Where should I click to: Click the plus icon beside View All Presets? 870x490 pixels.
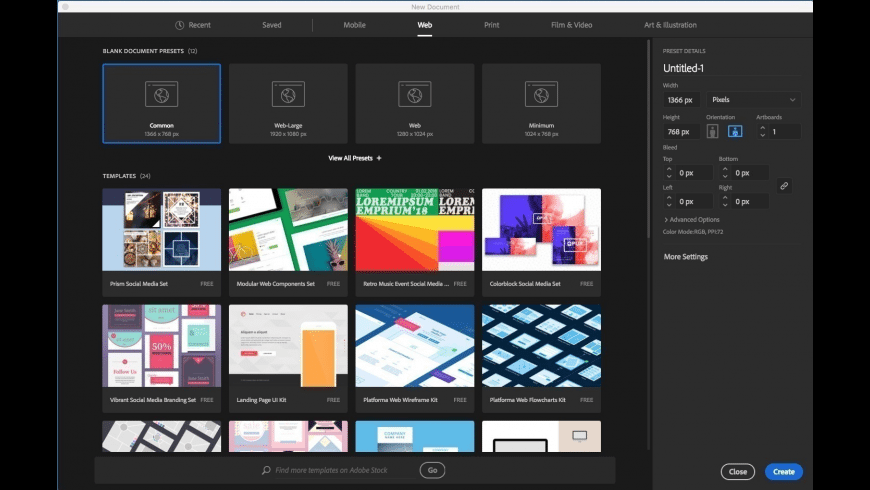[379, 158]
